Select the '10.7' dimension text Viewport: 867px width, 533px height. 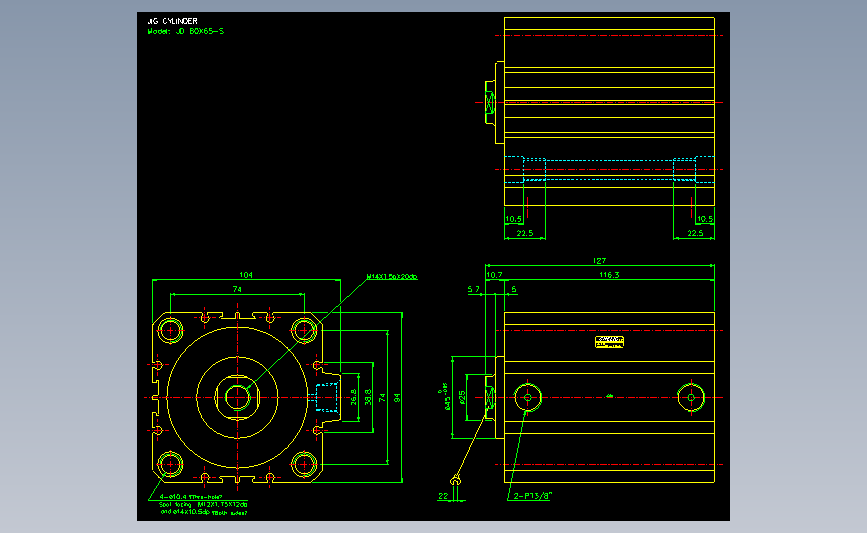click(494, 275)
